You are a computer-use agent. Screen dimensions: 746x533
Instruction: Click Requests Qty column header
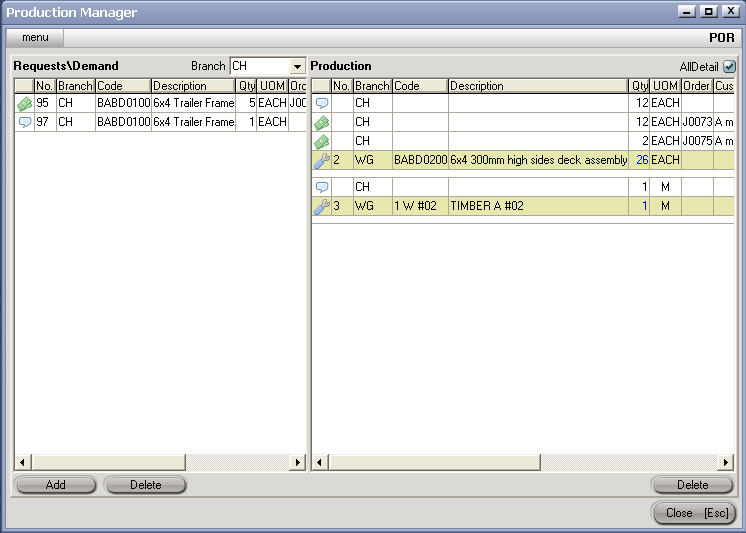pos(246,86)
